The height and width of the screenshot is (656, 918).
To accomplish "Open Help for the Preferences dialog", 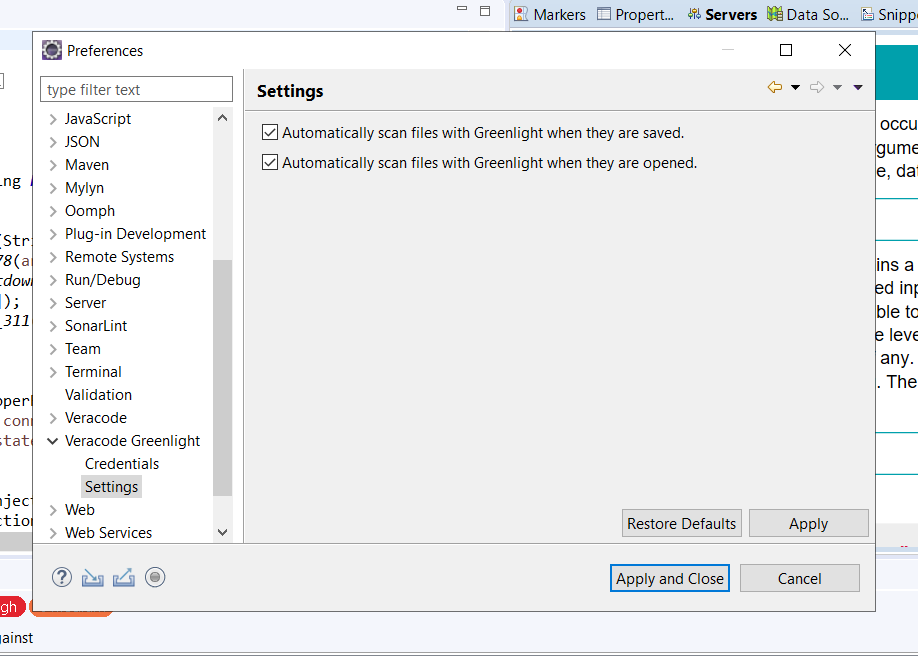I will coord(61,577).
